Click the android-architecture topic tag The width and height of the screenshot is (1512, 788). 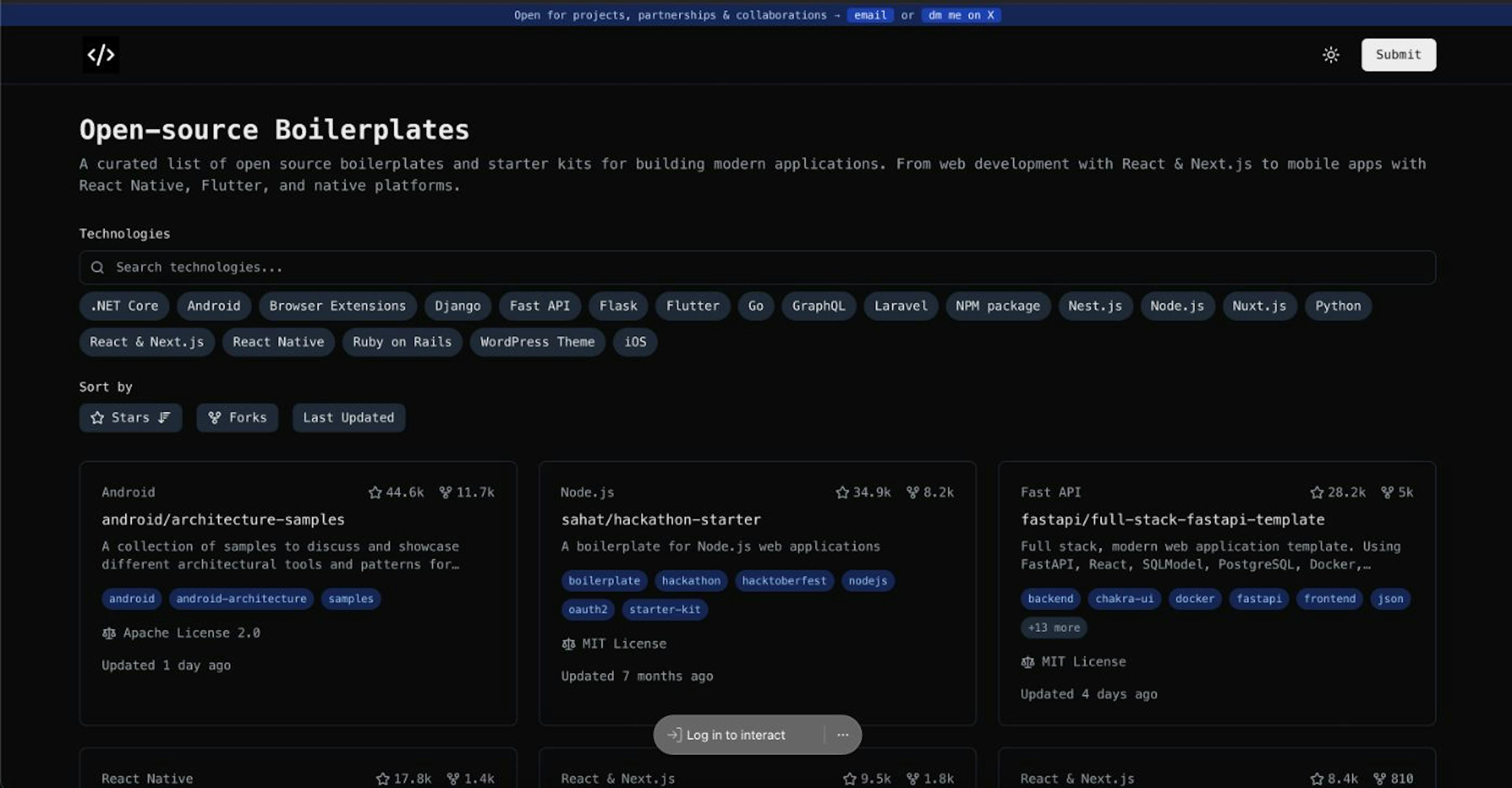tap(241, 599)
